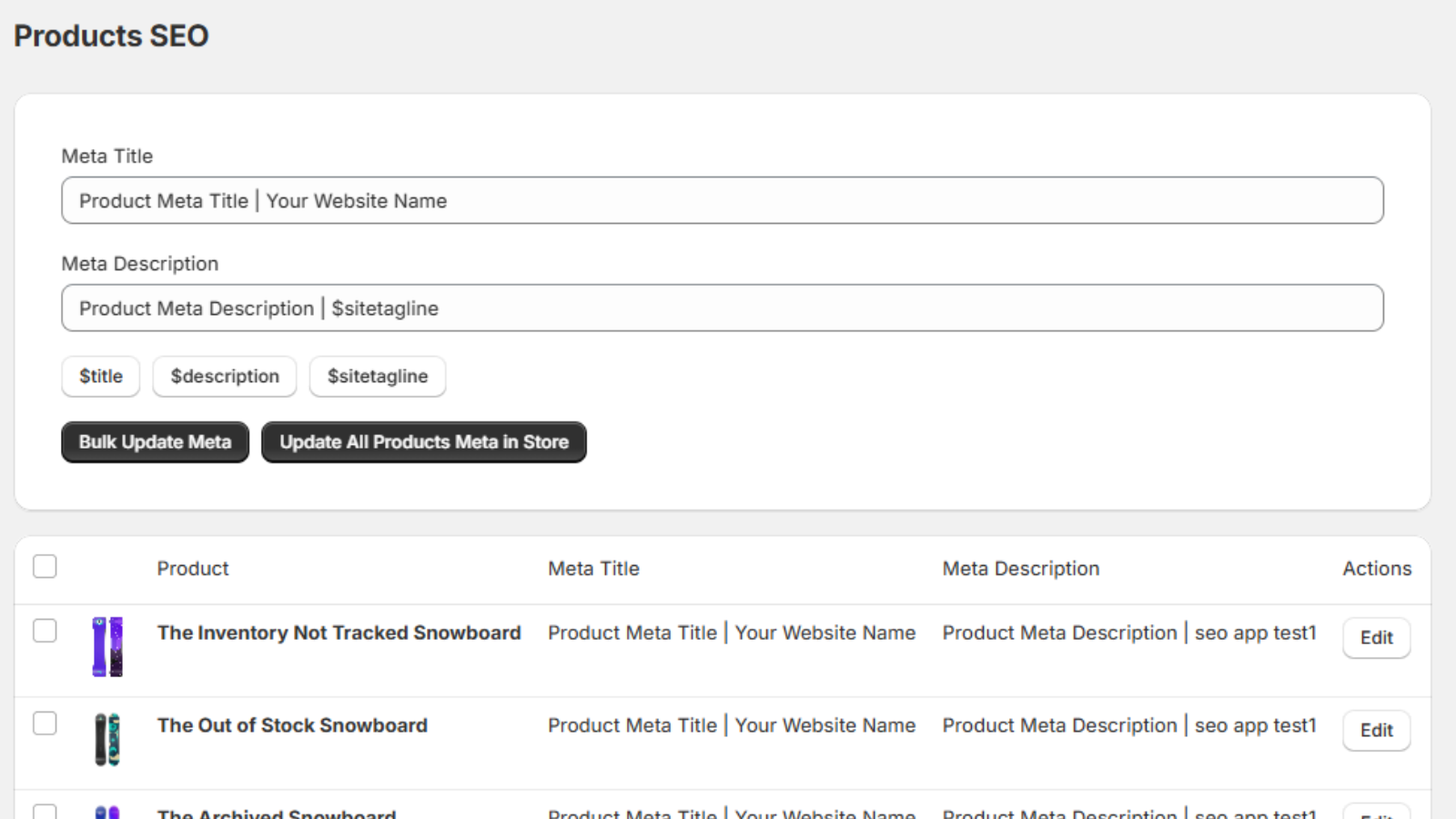
Task: Edit the Out of Stock Snowboard meta
Action: pos(1376,730)
